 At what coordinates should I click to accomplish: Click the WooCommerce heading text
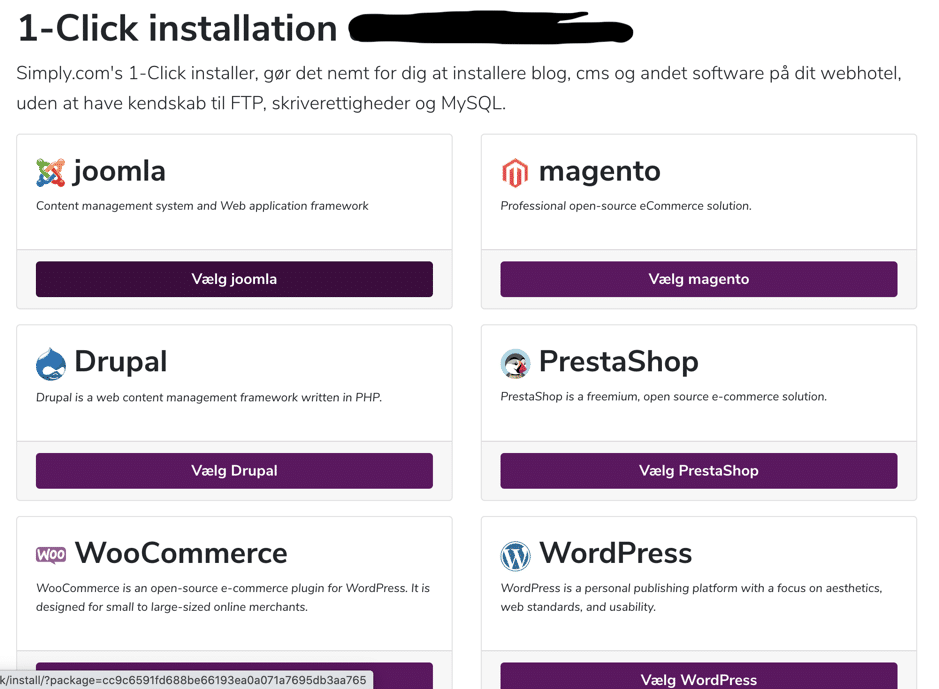click(181, 553)
